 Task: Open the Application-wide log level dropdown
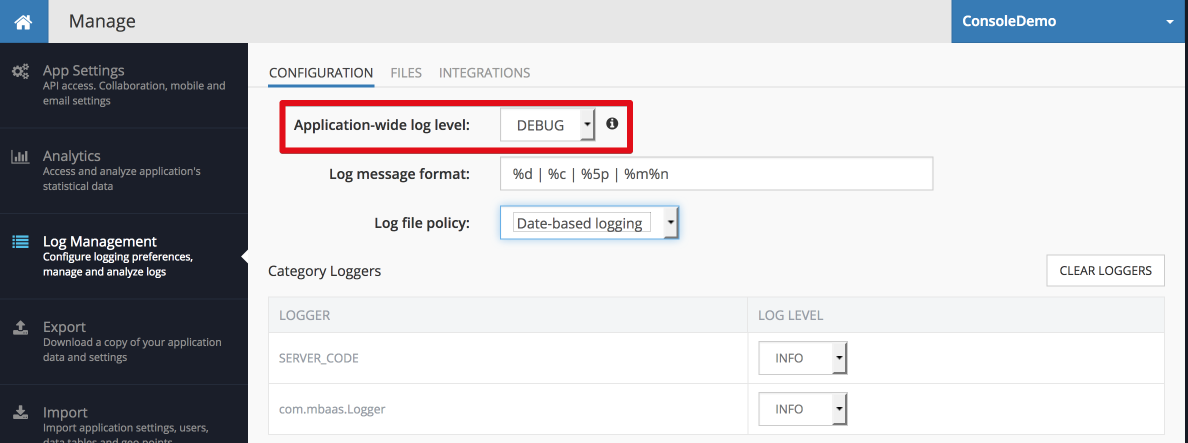(548, 125)
